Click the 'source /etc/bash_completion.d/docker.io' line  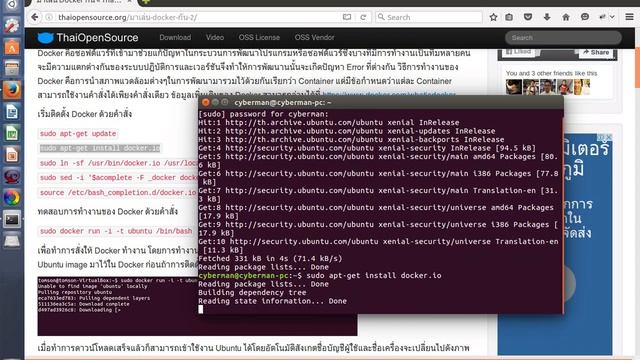pyautogui.click(x=118, y=192)
